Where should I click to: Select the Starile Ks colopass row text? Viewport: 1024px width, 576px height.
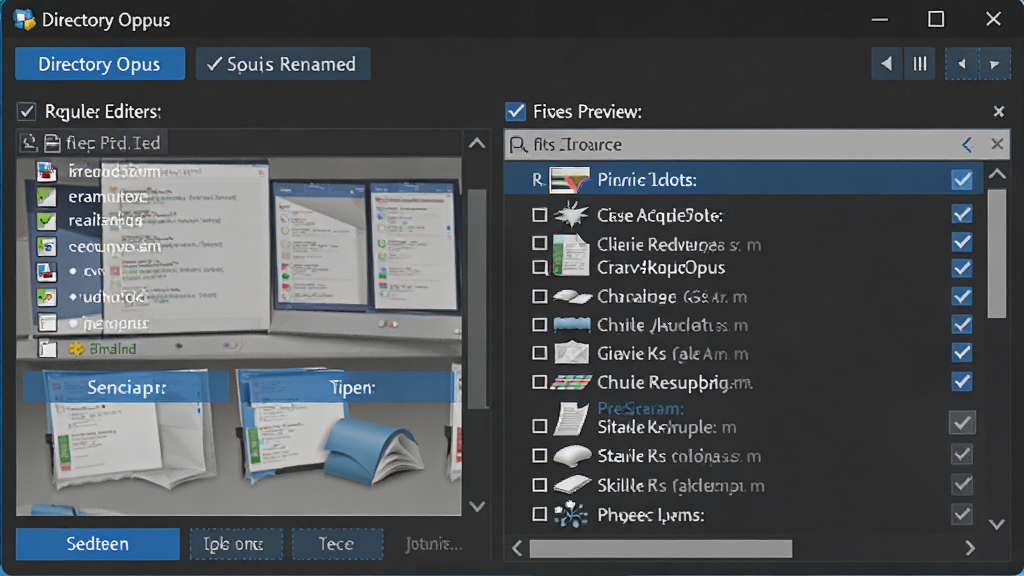[x=679, y=456]
